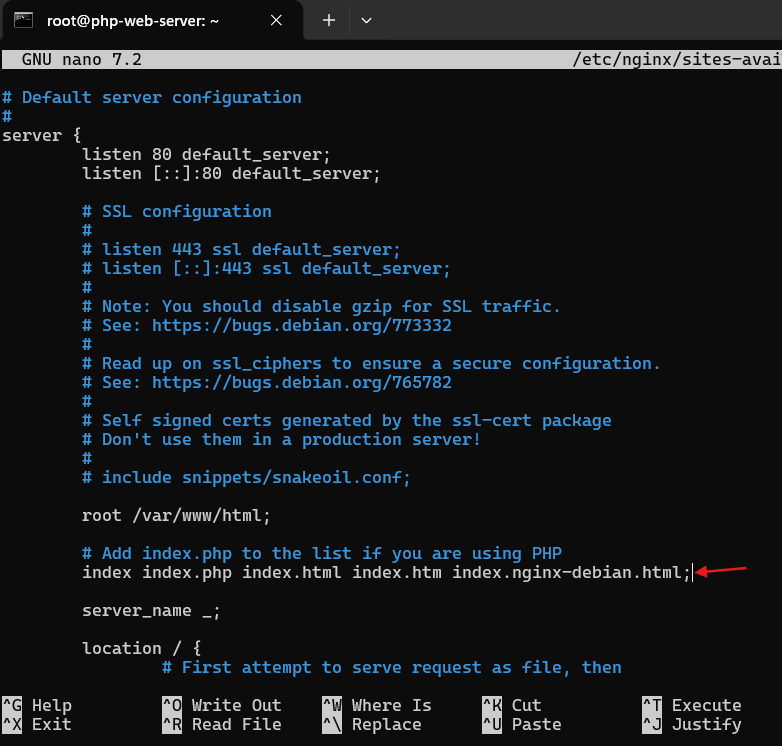Open a new terminal tab with plus

329,20
